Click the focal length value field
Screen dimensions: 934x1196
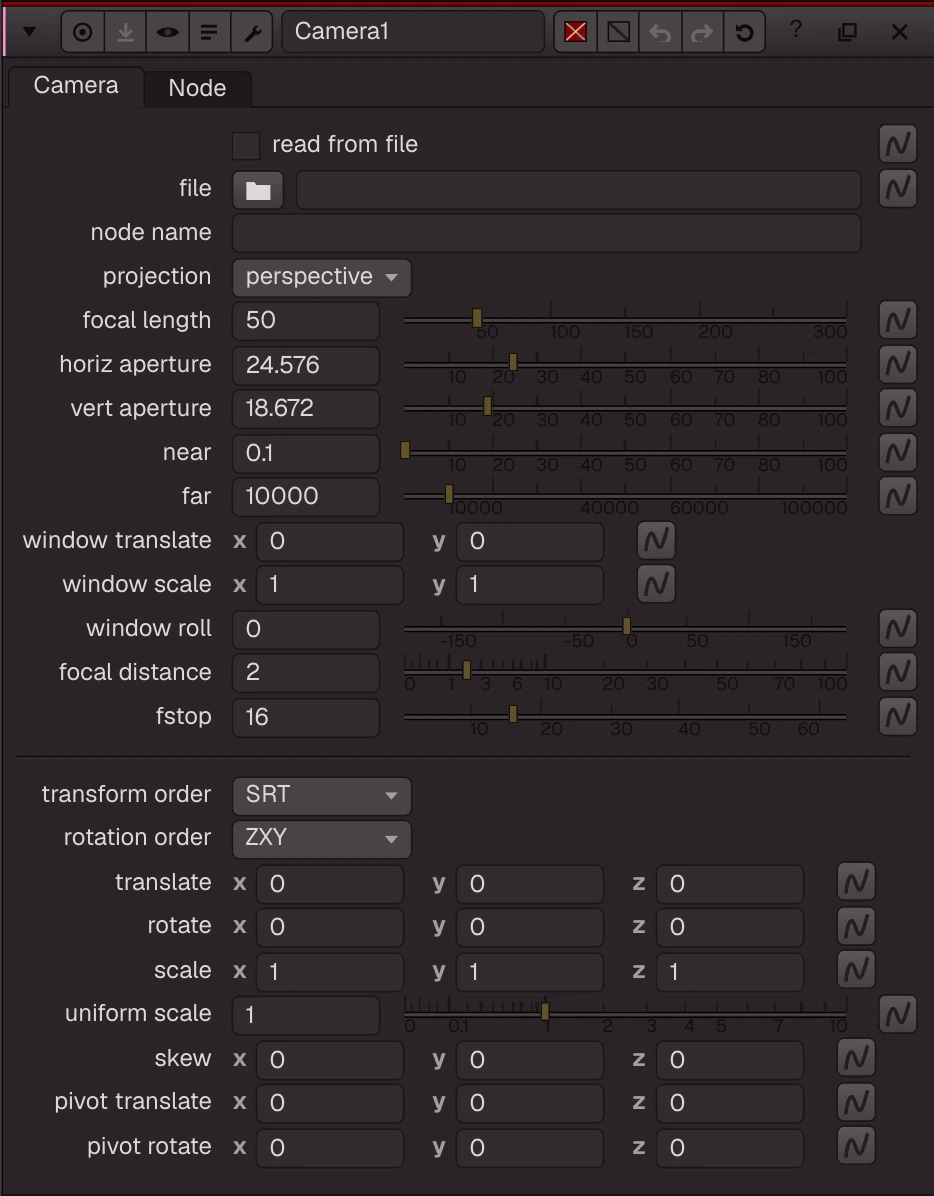point(306,321)
